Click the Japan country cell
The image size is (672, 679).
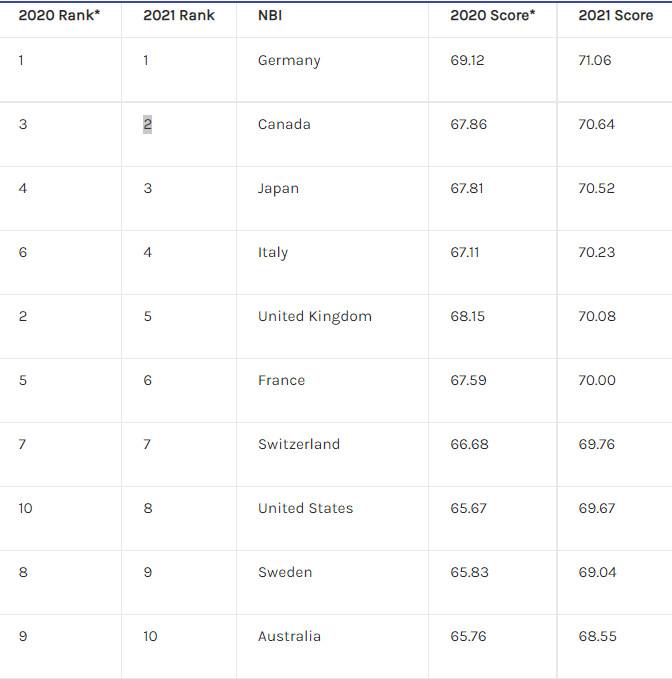pyautogui.click(x=278, y=189)
